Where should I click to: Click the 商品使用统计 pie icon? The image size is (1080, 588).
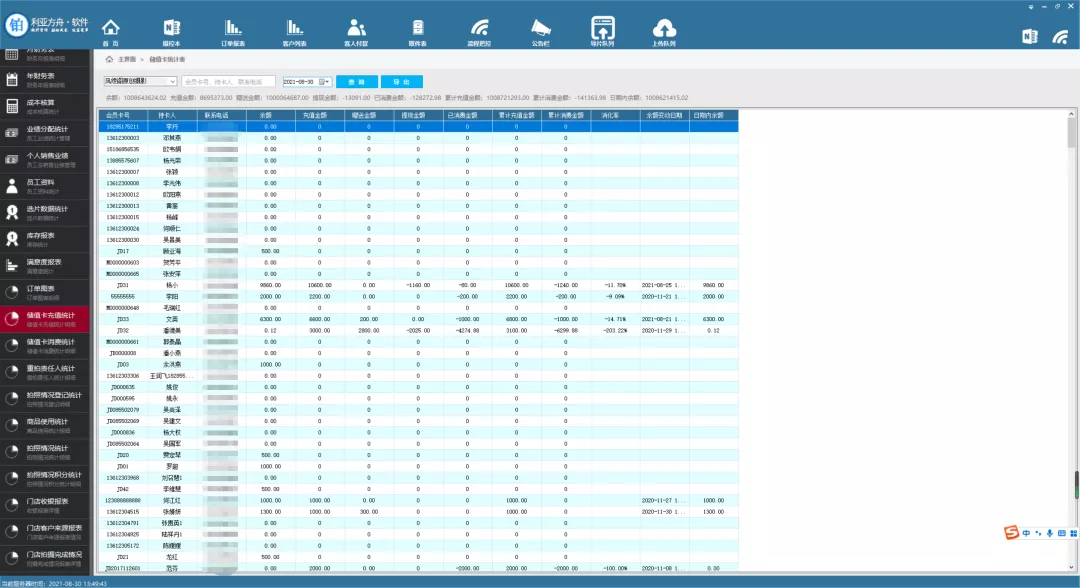12,426
